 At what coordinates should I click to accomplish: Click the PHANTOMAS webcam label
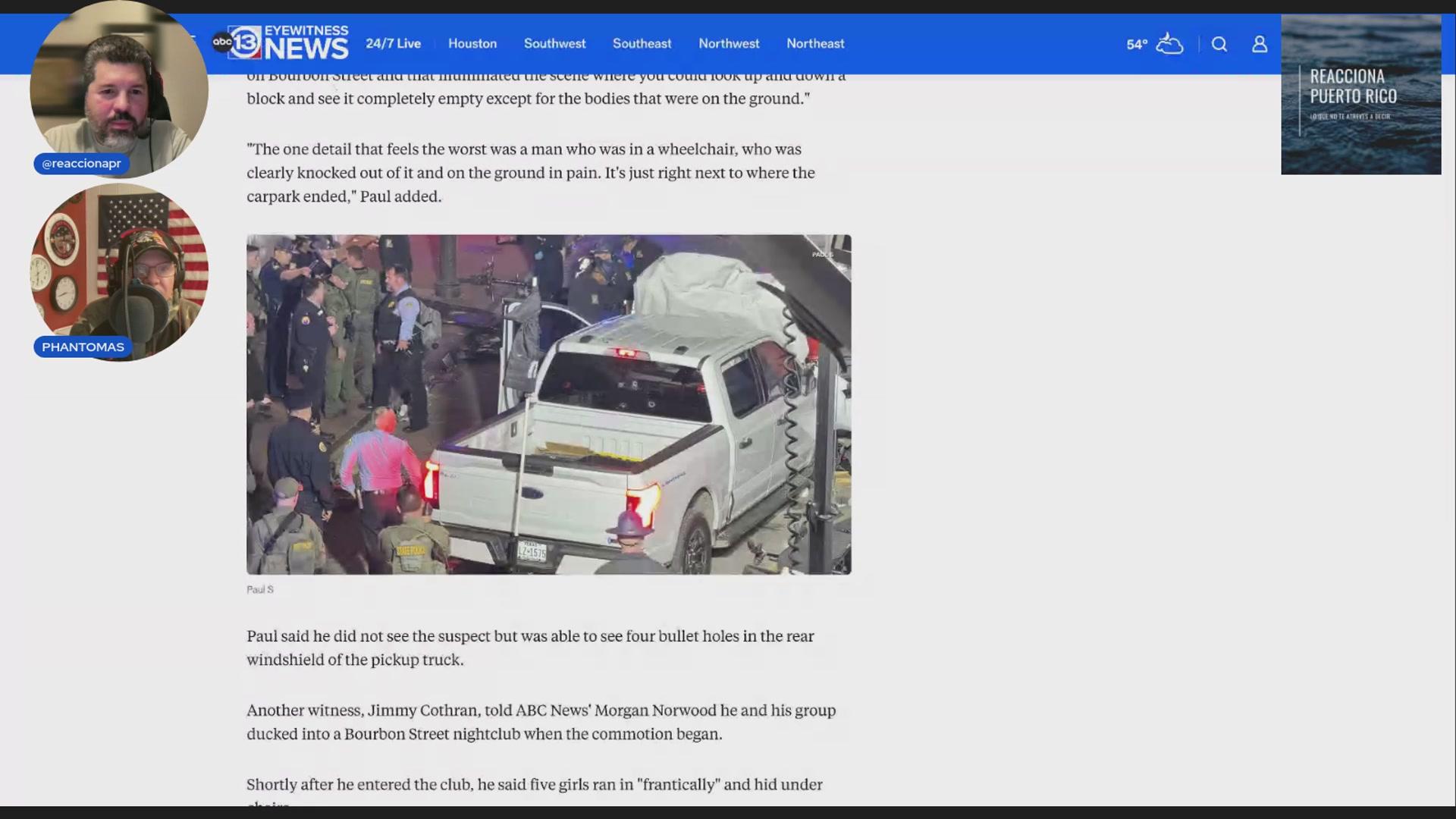[83, 347]
